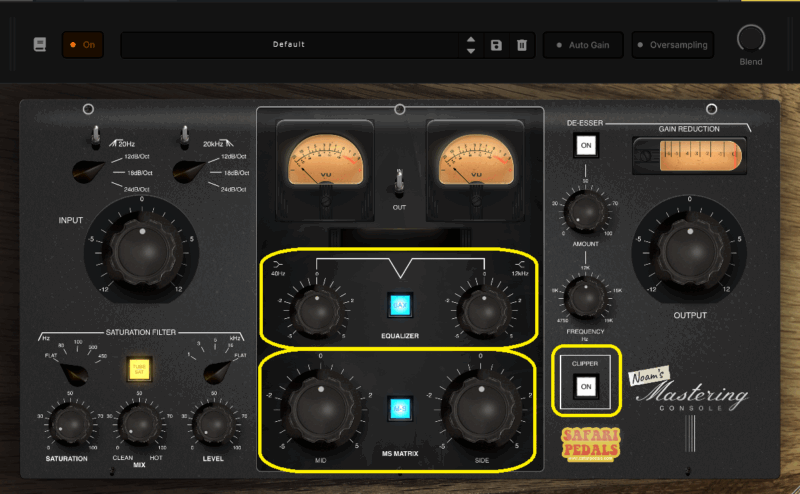The height and width of the screenshot is (494, 800).
Task: Enable Oversampling
Action: [x=672, y=45]
